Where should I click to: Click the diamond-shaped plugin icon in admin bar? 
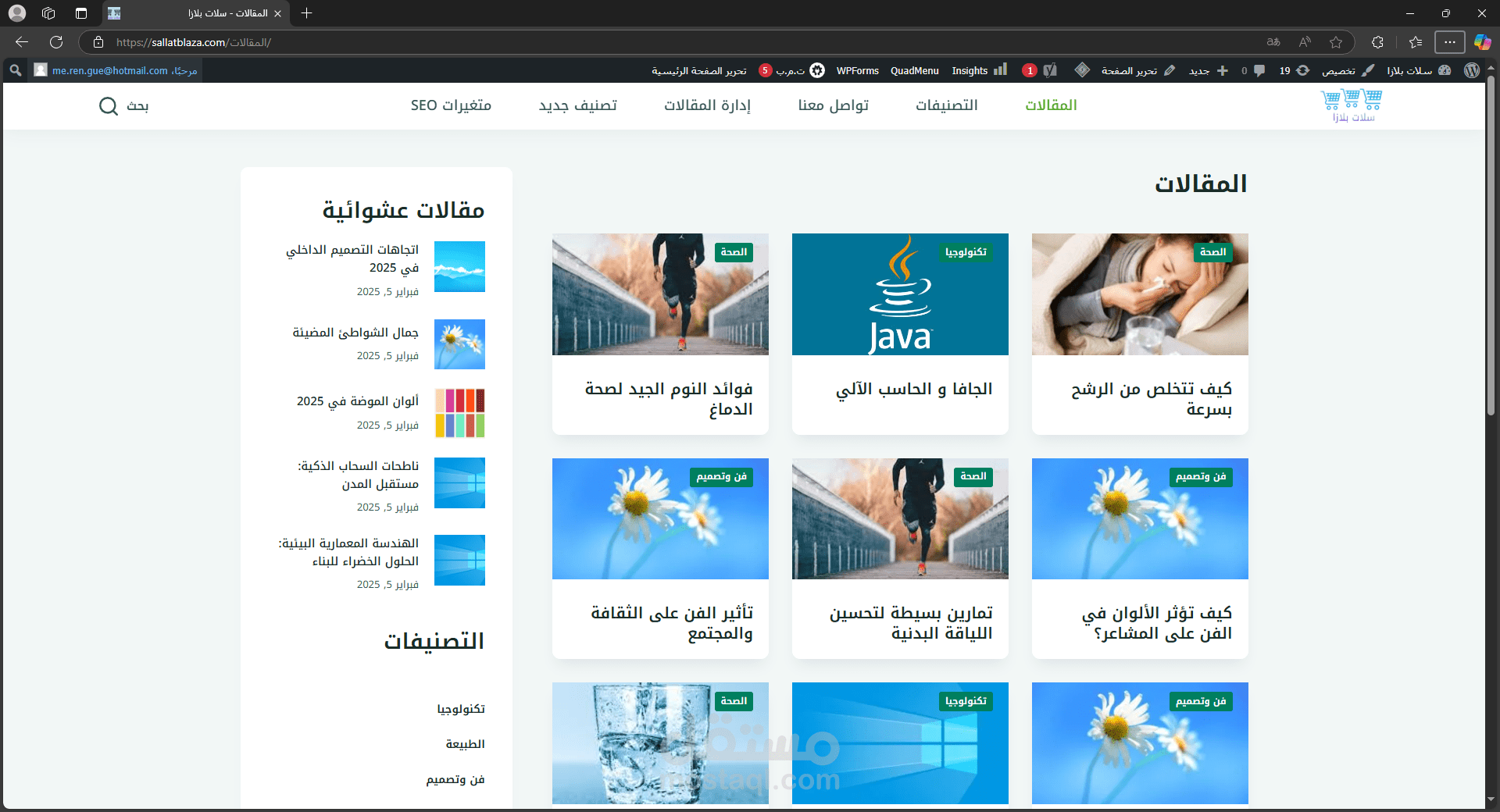point(1082,70)
